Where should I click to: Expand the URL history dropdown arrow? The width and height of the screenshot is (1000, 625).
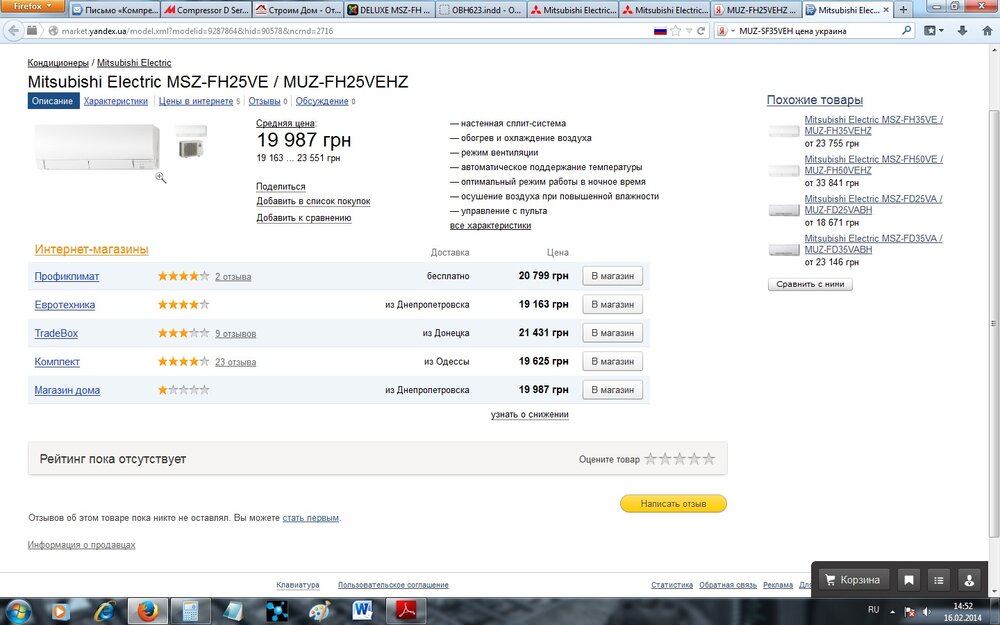click(689, 31)
